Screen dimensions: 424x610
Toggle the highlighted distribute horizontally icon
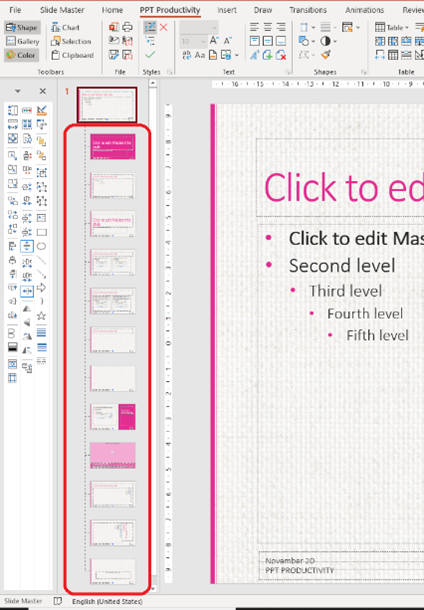click(x=27, y=291)
